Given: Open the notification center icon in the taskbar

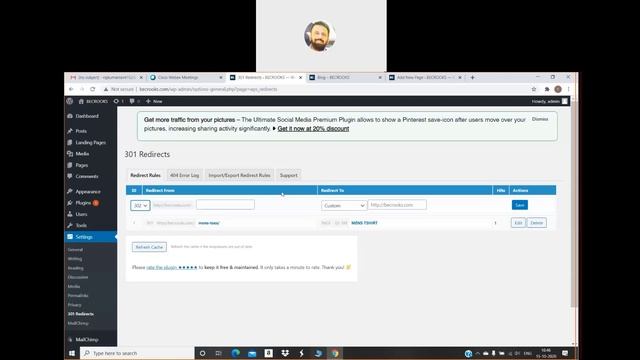Looking at the screenshot, I should point(565,353).
